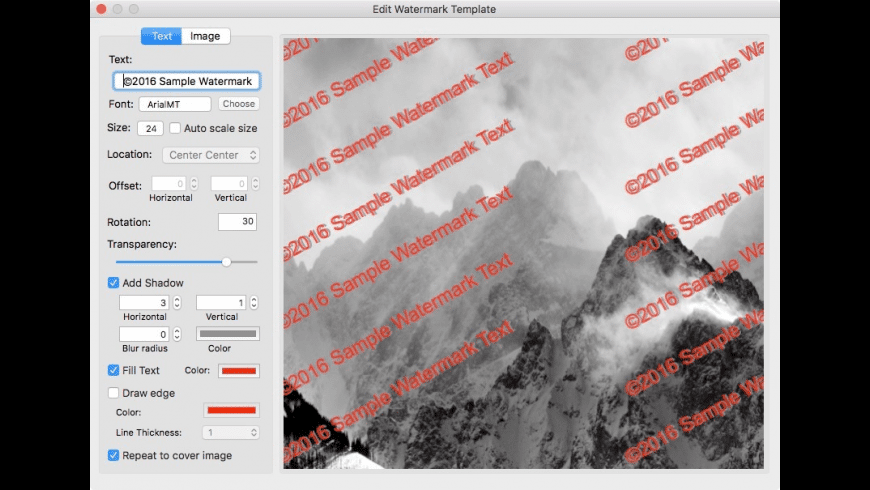Enable the Draw edge checkbox
Screen dimensions: 870x490
pos(113,393)
